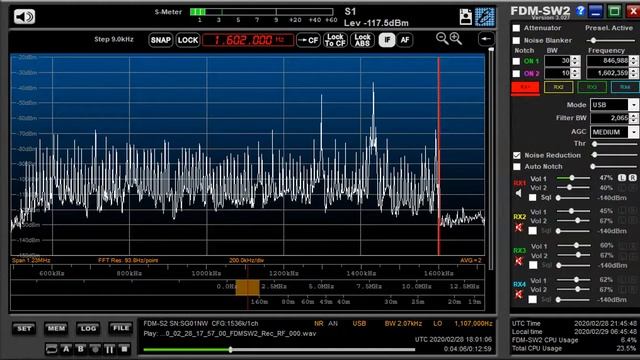Click the orange band selector block in frequency ruler
This screenshot has height=360, width=640.
pos(247,287)
